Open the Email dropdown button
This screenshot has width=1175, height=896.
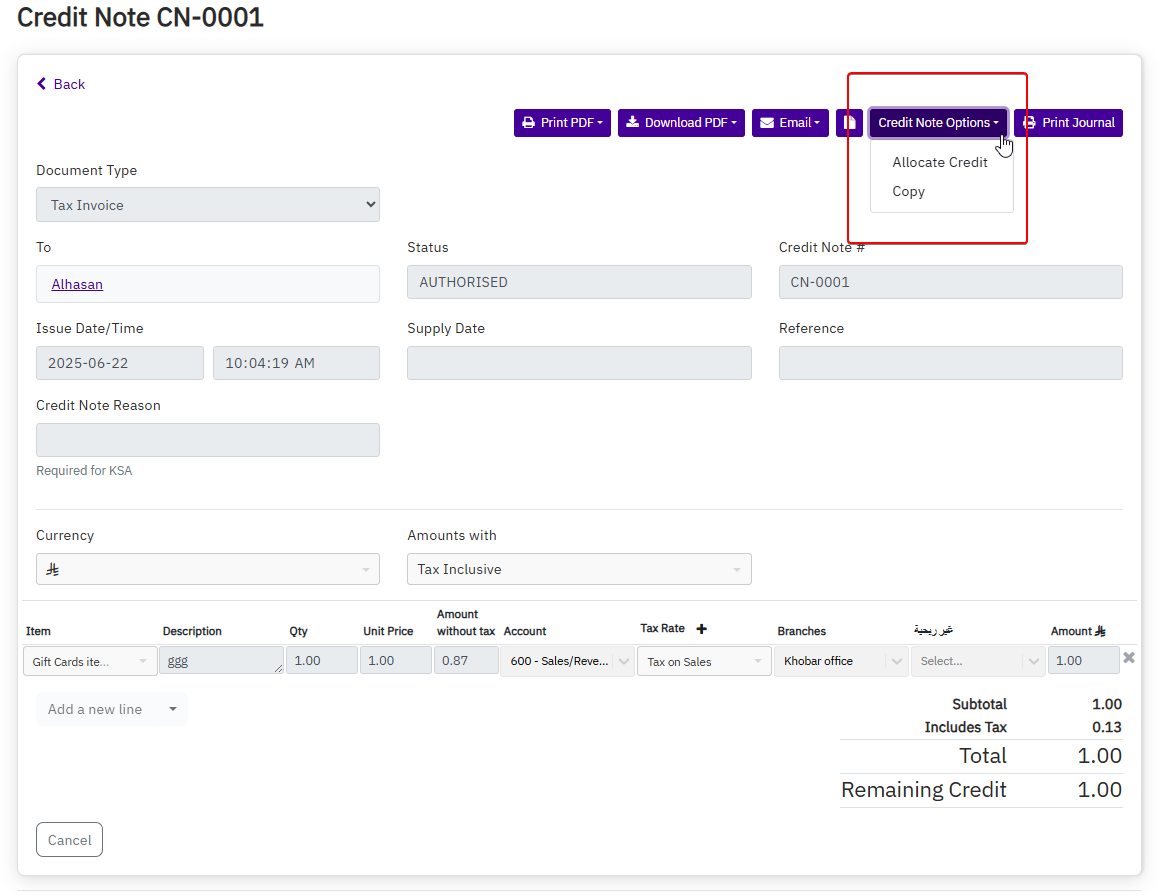[790, 123]
